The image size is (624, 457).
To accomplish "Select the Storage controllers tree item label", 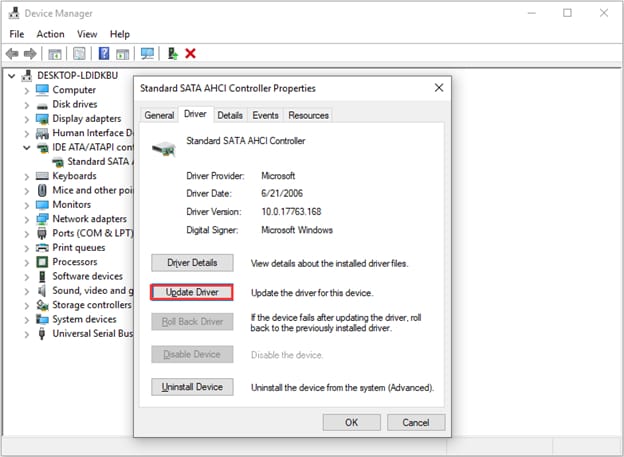I will click(92, 305).
